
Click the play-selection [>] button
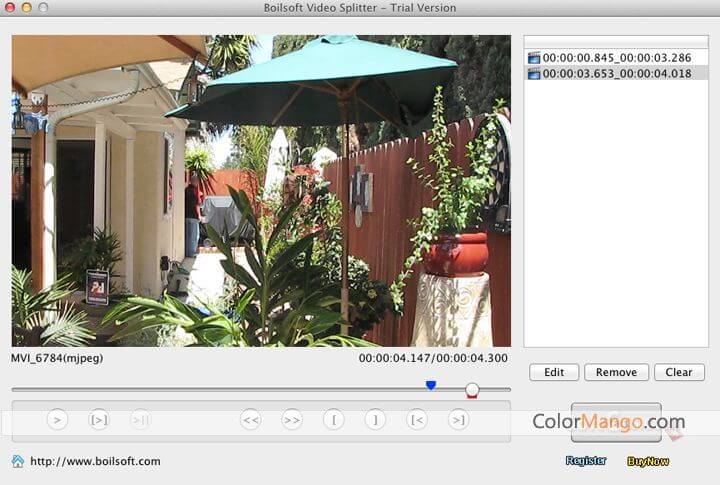coord(99,420)
